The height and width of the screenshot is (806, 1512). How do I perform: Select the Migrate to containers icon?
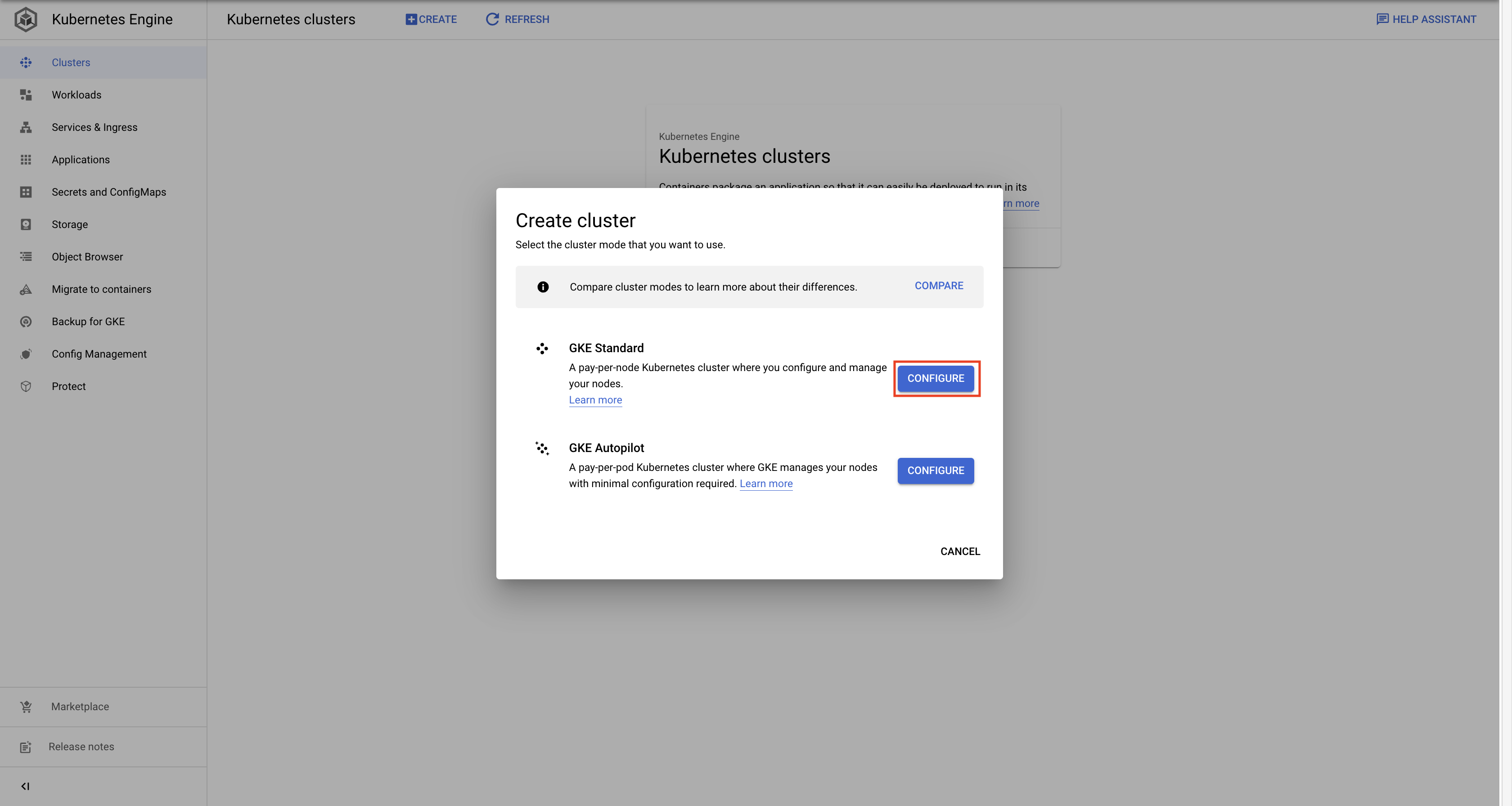click(x=25, y=289)
